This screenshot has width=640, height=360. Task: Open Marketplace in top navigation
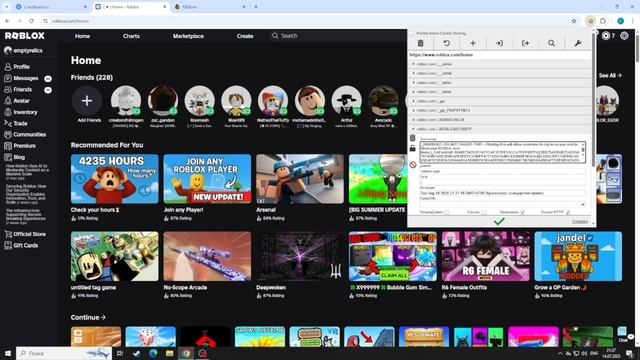point(188,36)
